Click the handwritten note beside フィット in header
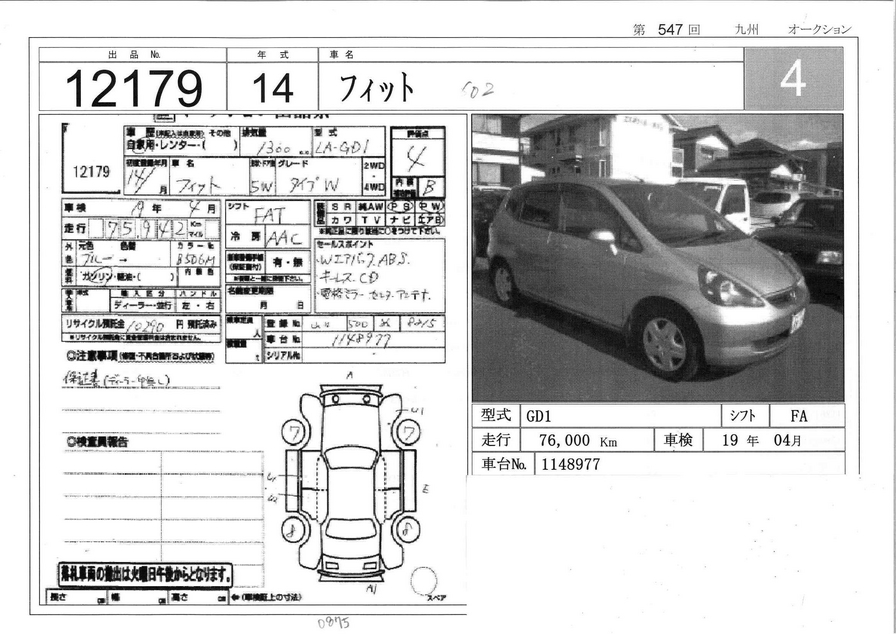 click(477, 89)
